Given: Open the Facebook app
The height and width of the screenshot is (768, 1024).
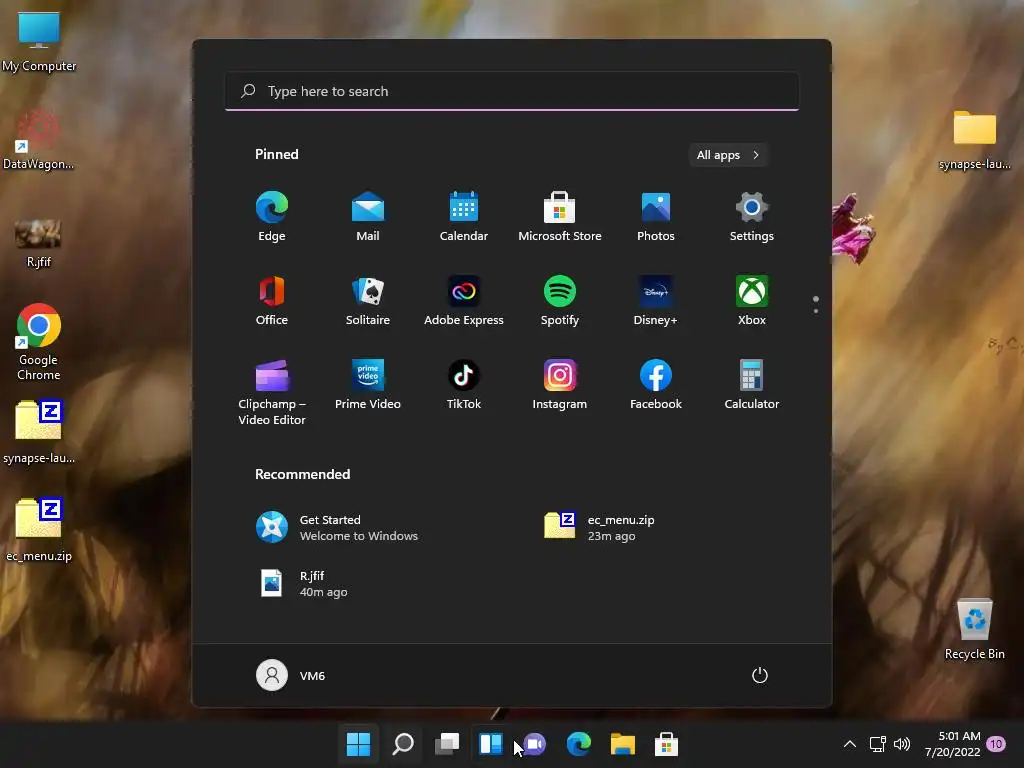Looking at the screenshot, I should point(656,385).
